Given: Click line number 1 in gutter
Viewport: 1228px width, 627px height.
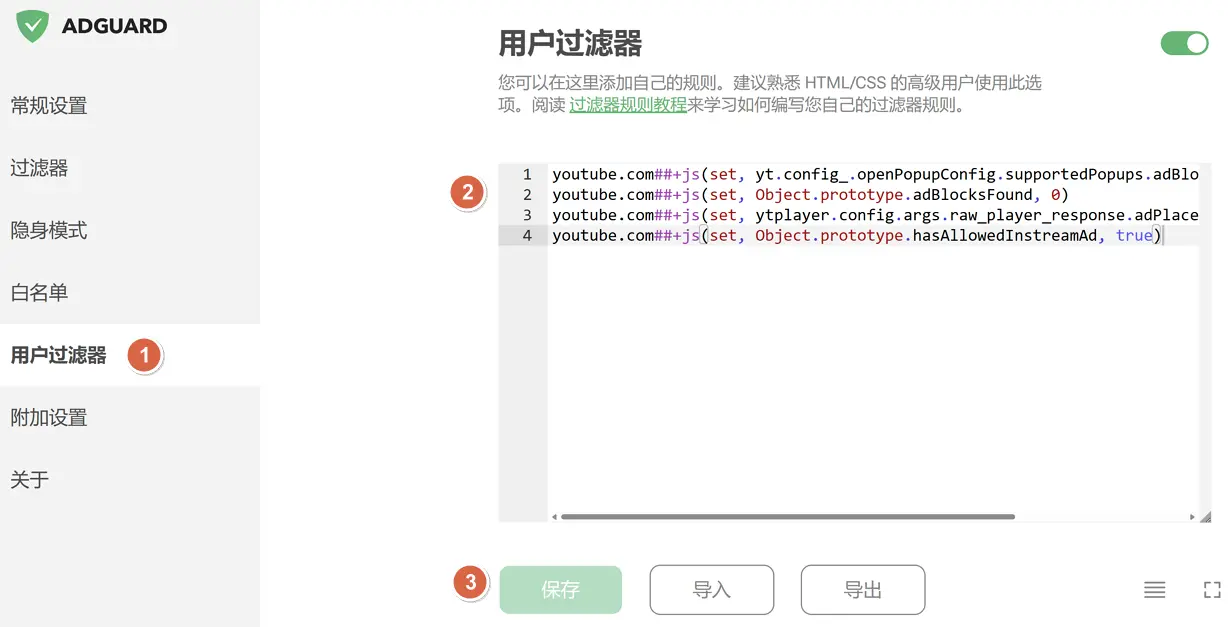Looking at the screenshot, I should [527, 174].
